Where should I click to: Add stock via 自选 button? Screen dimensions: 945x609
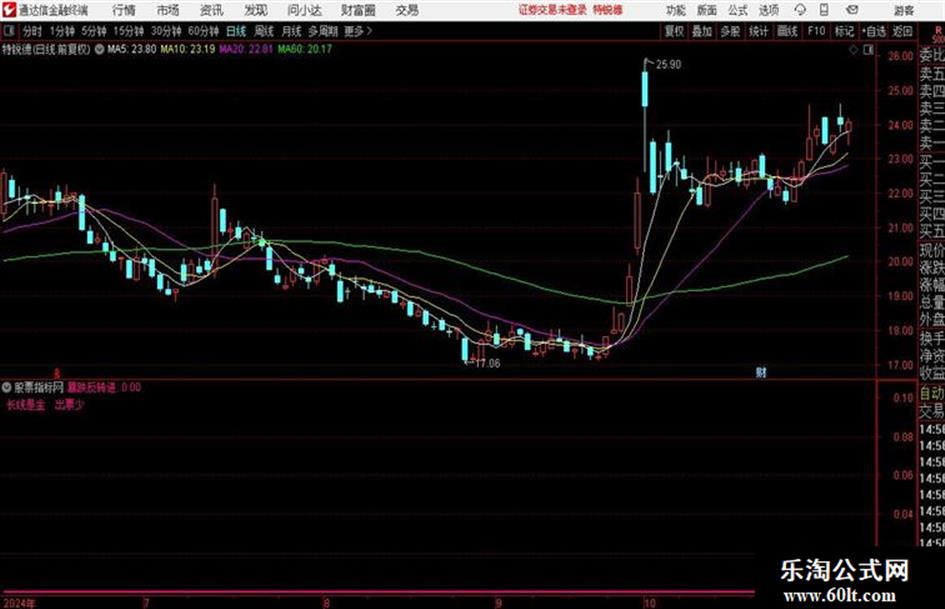tap(874, 31)
